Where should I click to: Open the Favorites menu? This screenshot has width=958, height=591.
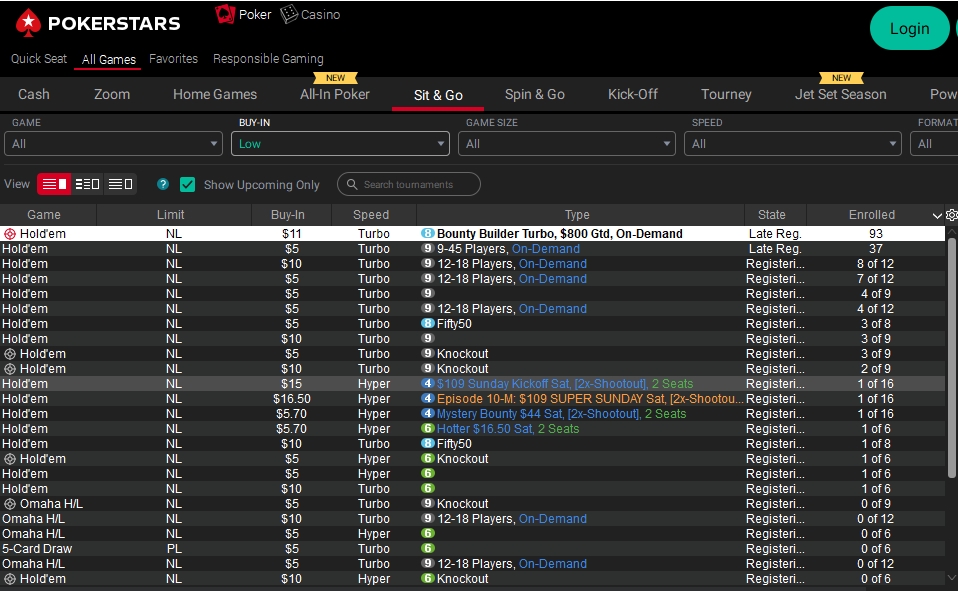174,59
